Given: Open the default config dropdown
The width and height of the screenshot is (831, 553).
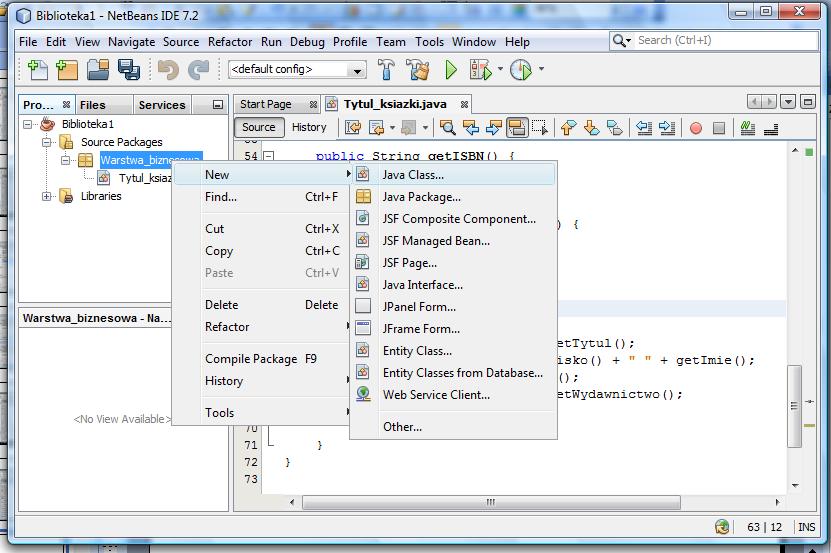Looking at the screenshot, I should (357, 71).
